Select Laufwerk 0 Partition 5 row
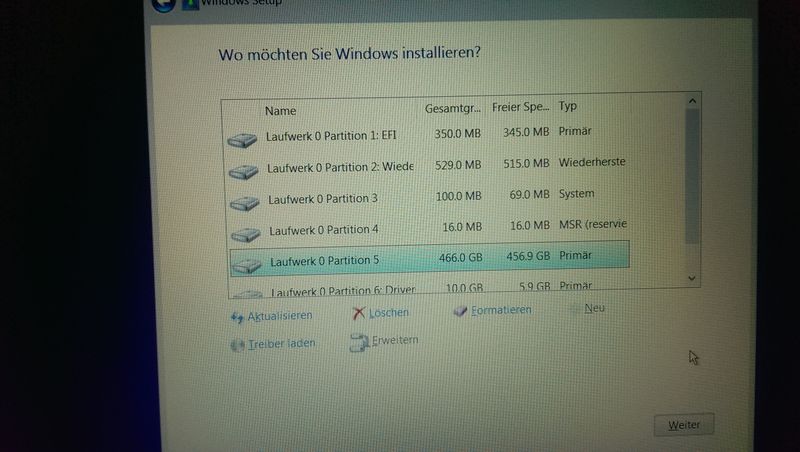 pos(430,259)
